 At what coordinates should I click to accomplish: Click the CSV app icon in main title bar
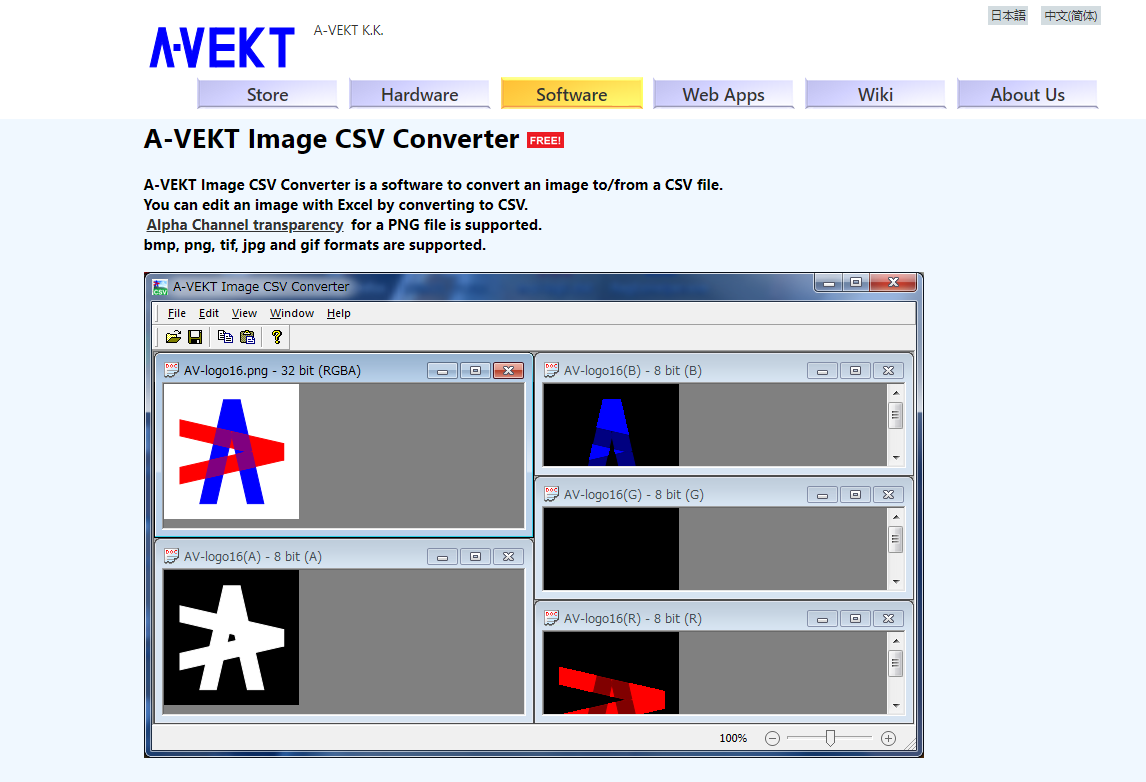pos(160,286)
